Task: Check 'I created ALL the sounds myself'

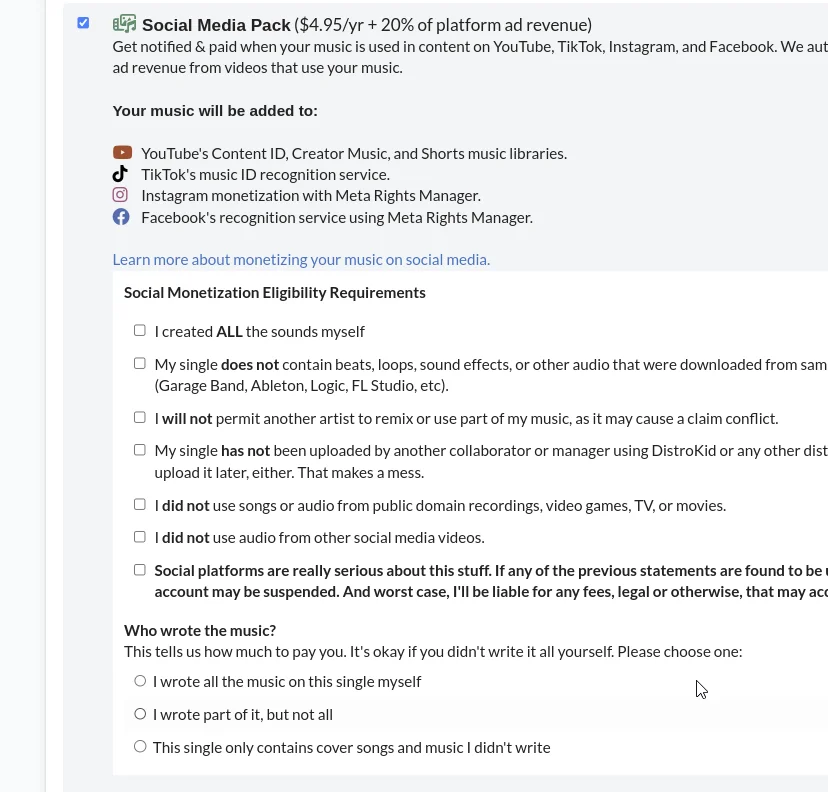Action: coord(139,331)
